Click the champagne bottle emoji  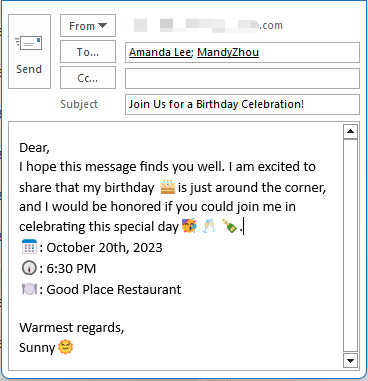[x=229, y=226]
